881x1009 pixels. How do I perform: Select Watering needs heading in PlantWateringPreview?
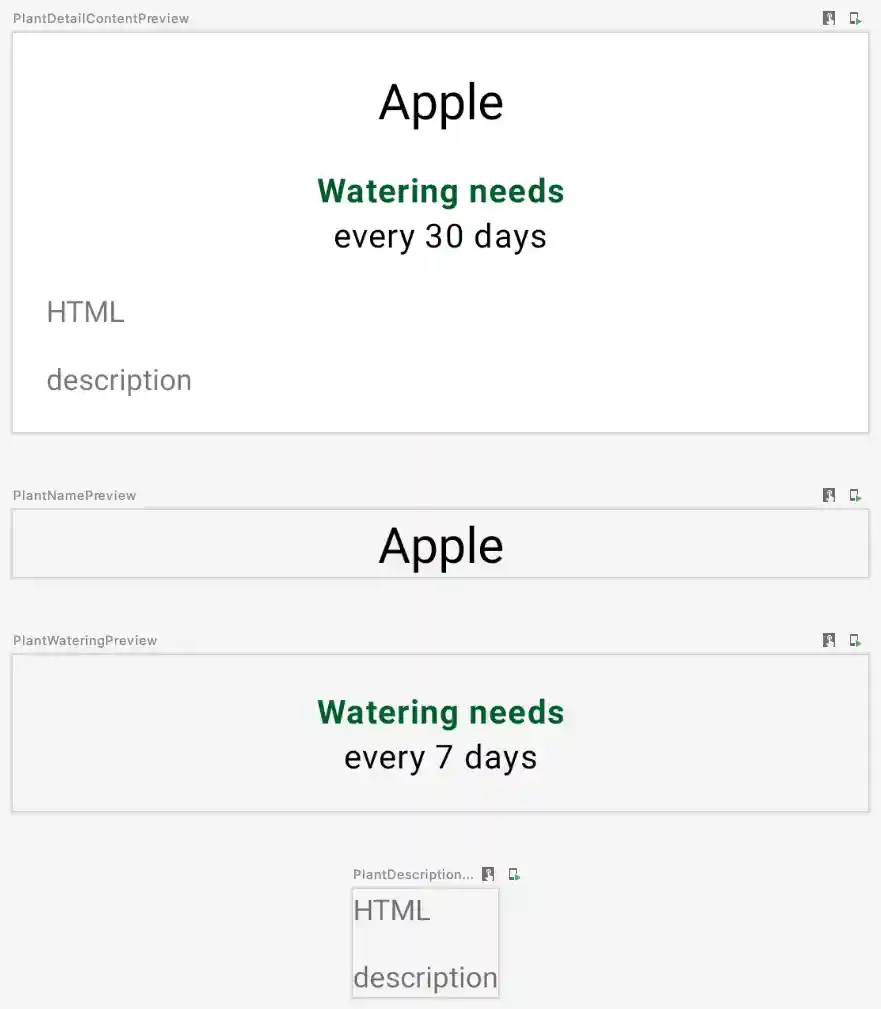click(441, 712)
